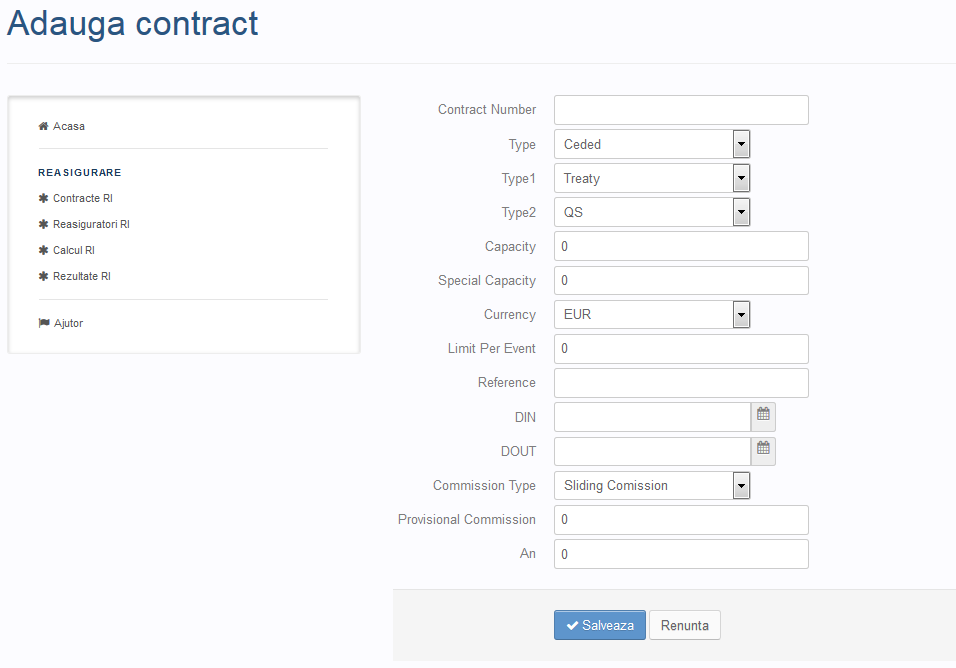This screenshot has height=668, width=956.
Task: Go to Calcul RI in sidebar
Action: tap(74, 250)
